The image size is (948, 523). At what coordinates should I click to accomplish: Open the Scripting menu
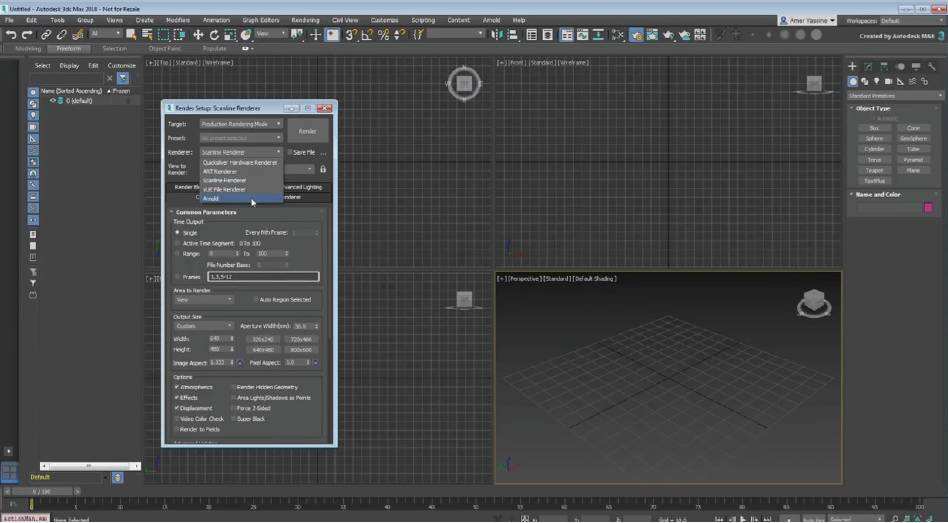pyautogui.click(x=423, y=20)
